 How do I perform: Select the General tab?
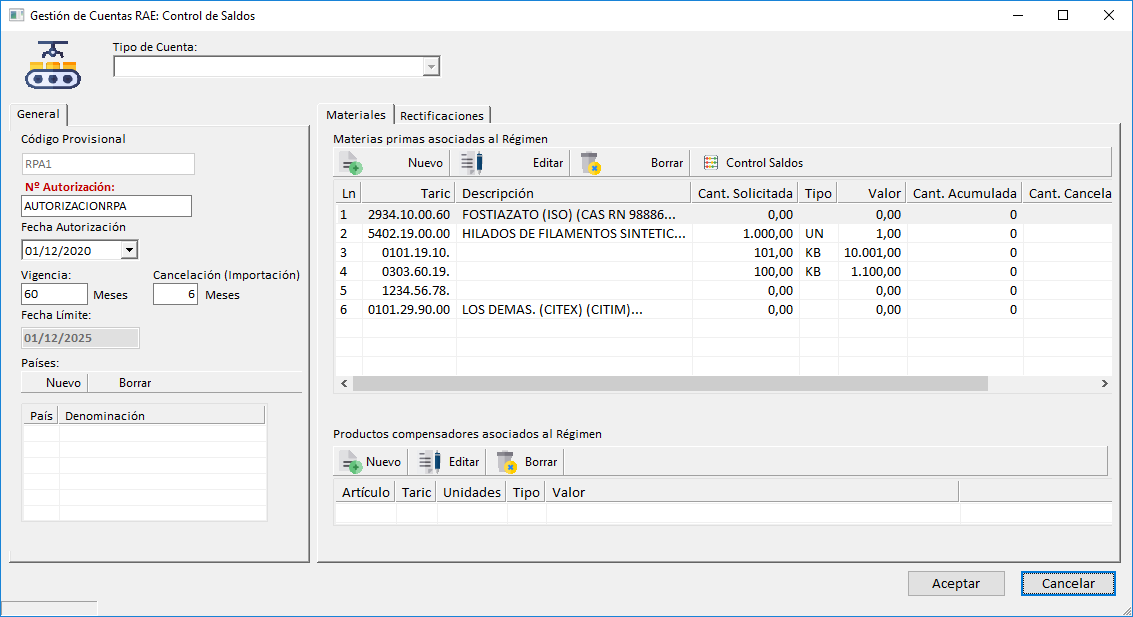pos(38,114)
